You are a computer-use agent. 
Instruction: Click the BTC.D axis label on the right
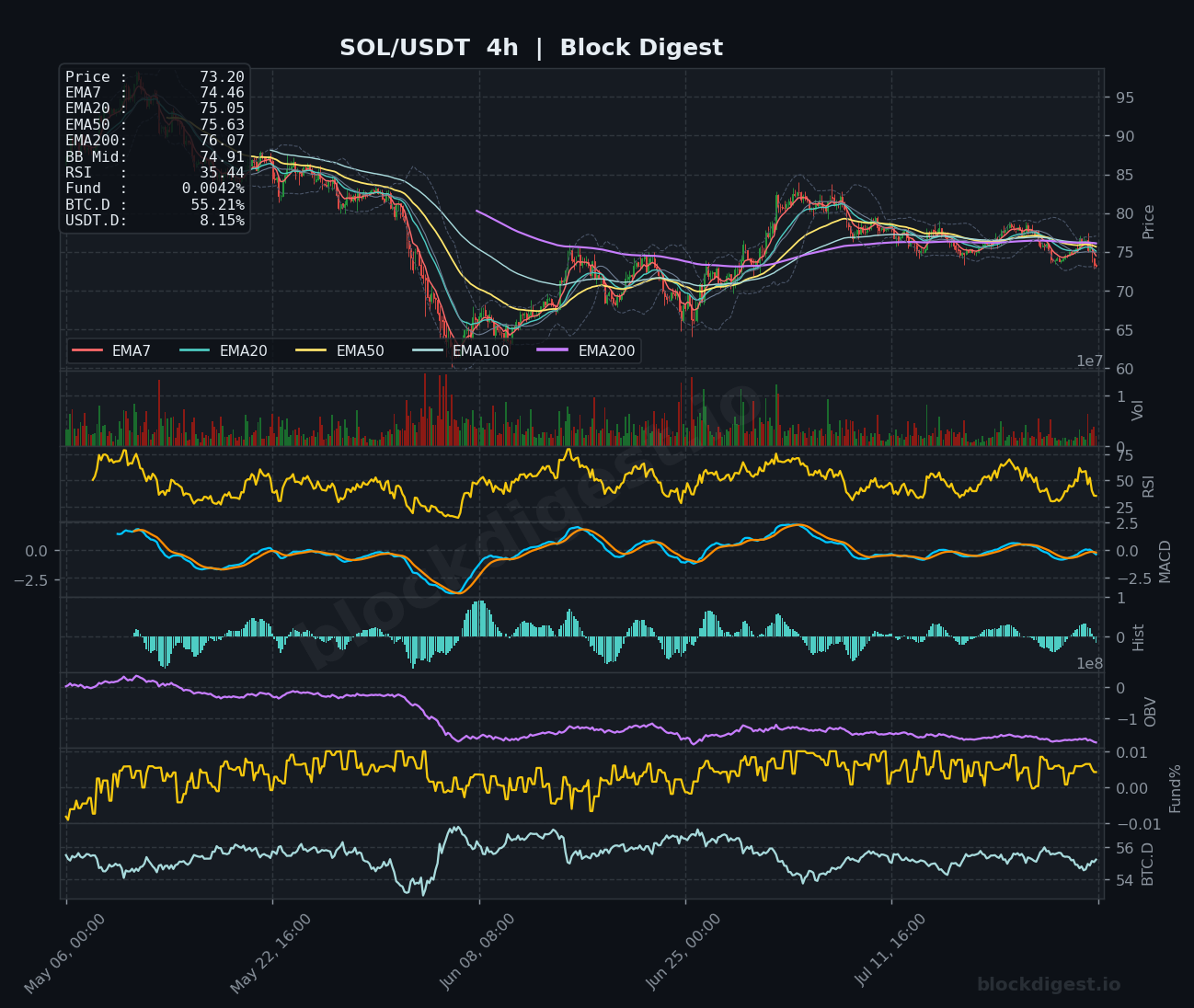[x=1147, y=864]
